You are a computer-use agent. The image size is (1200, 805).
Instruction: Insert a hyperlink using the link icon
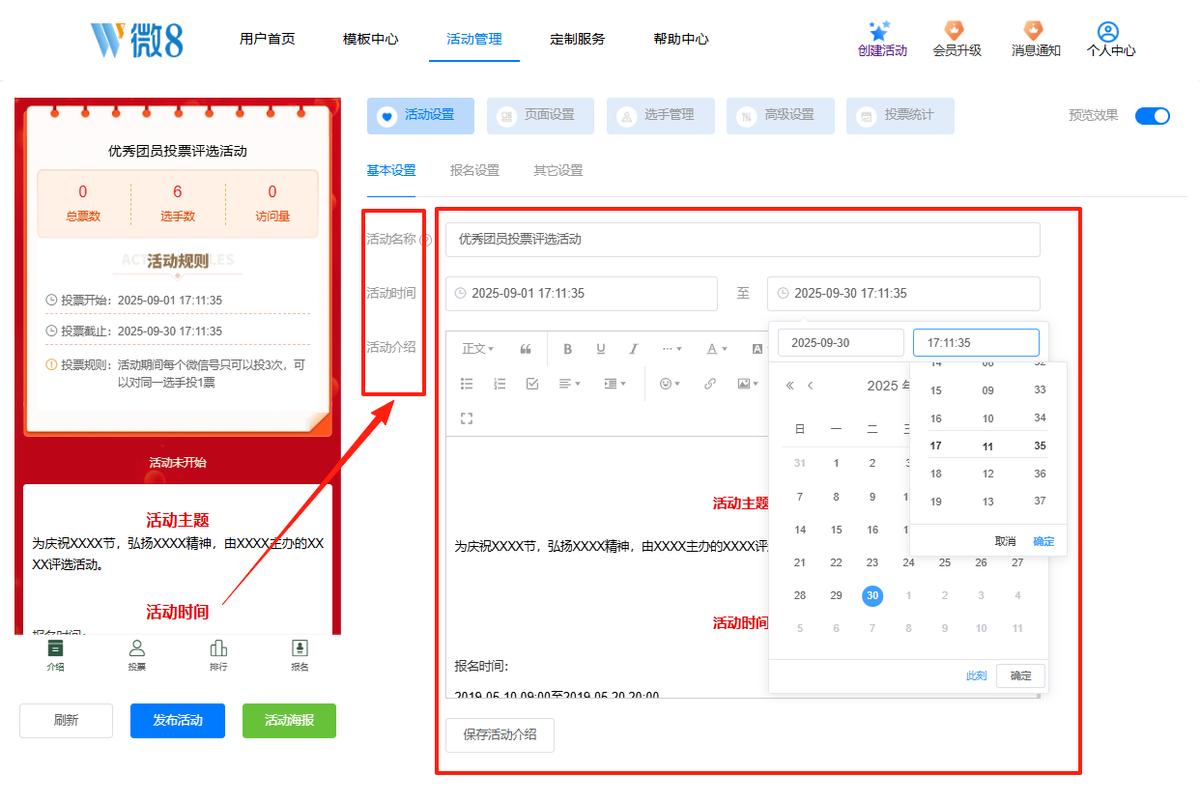click(x=710, y=384)
